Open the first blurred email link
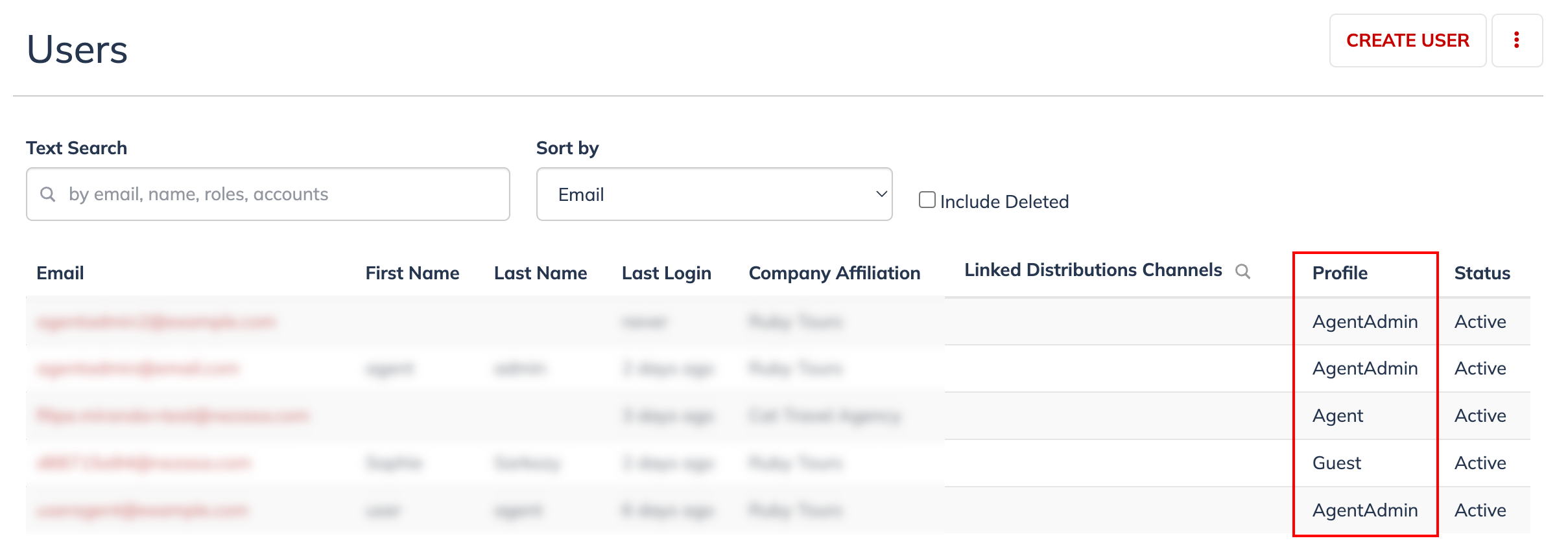The height and width of the screenshot is (556, 1568). (x=156, y=322)
